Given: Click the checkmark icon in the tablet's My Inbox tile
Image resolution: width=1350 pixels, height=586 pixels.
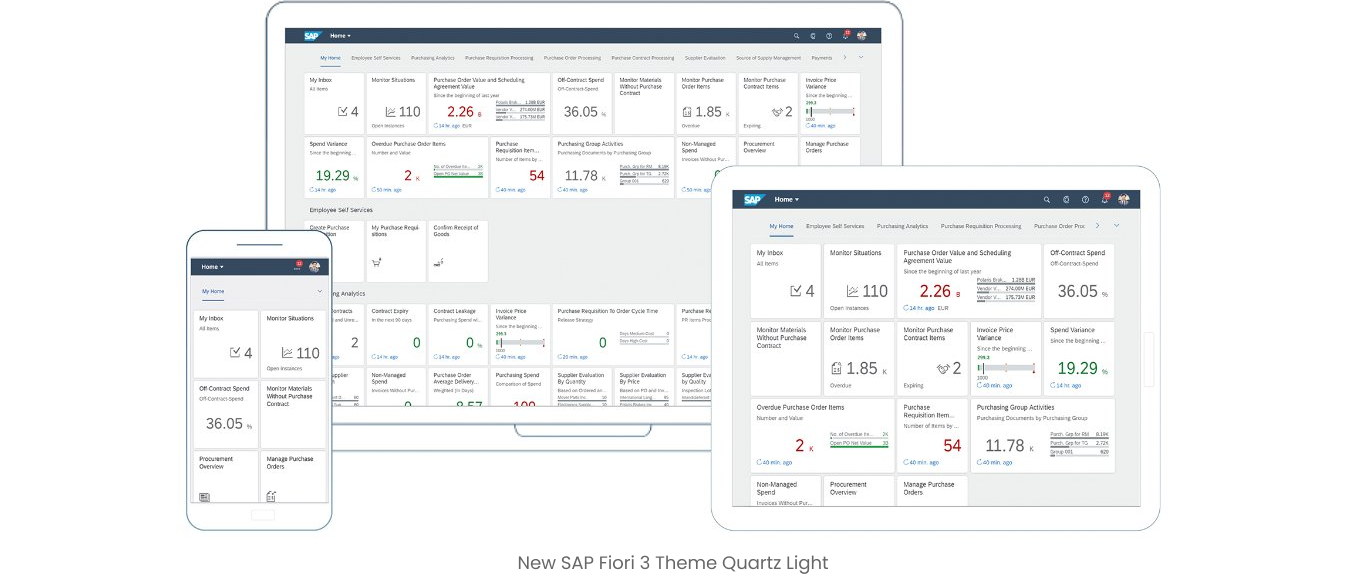Looking at the screenshot, I should [x=796, y=291].
